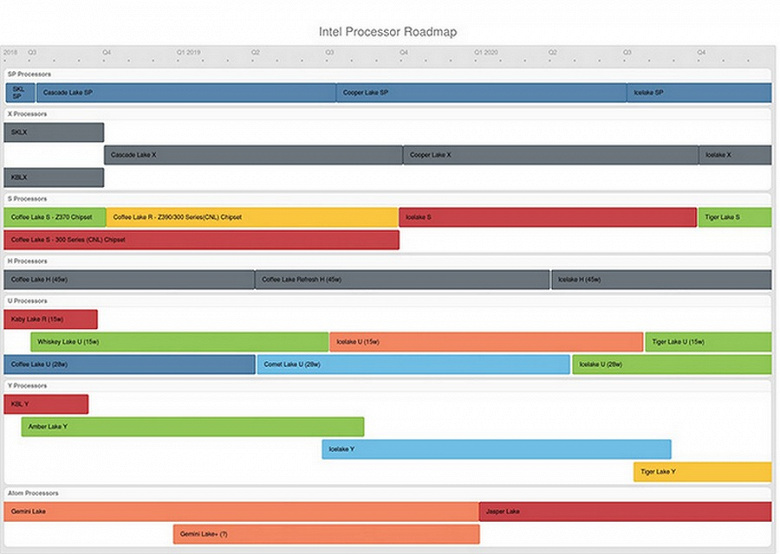Click the Cooper Lake SP bar

(x=481, y=93)
